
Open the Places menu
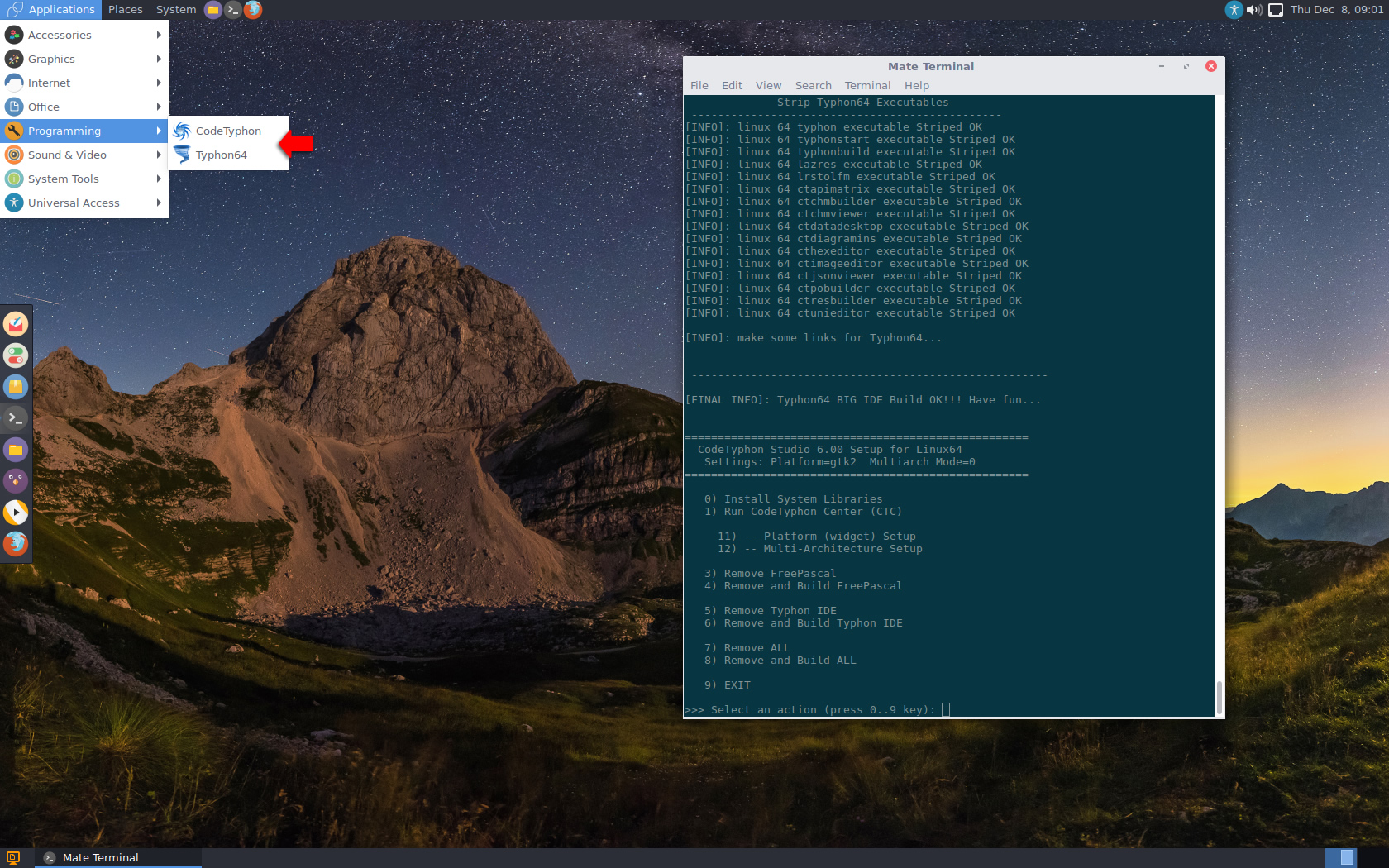coord(126,10)
